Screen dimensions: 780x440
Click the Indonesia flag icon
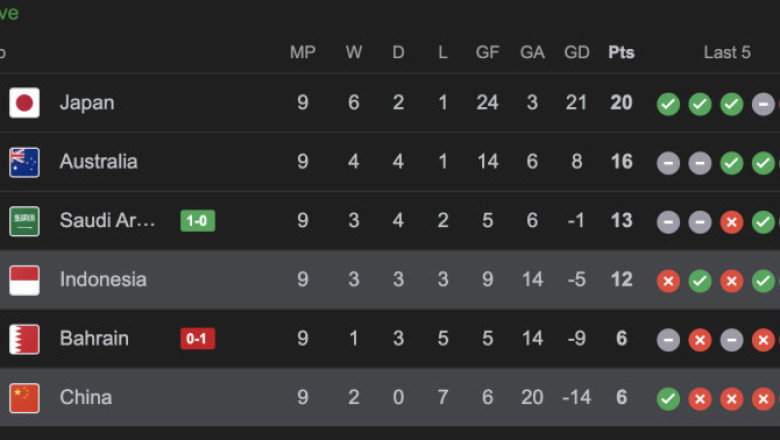pyautogui.click(x=24, y=280)
